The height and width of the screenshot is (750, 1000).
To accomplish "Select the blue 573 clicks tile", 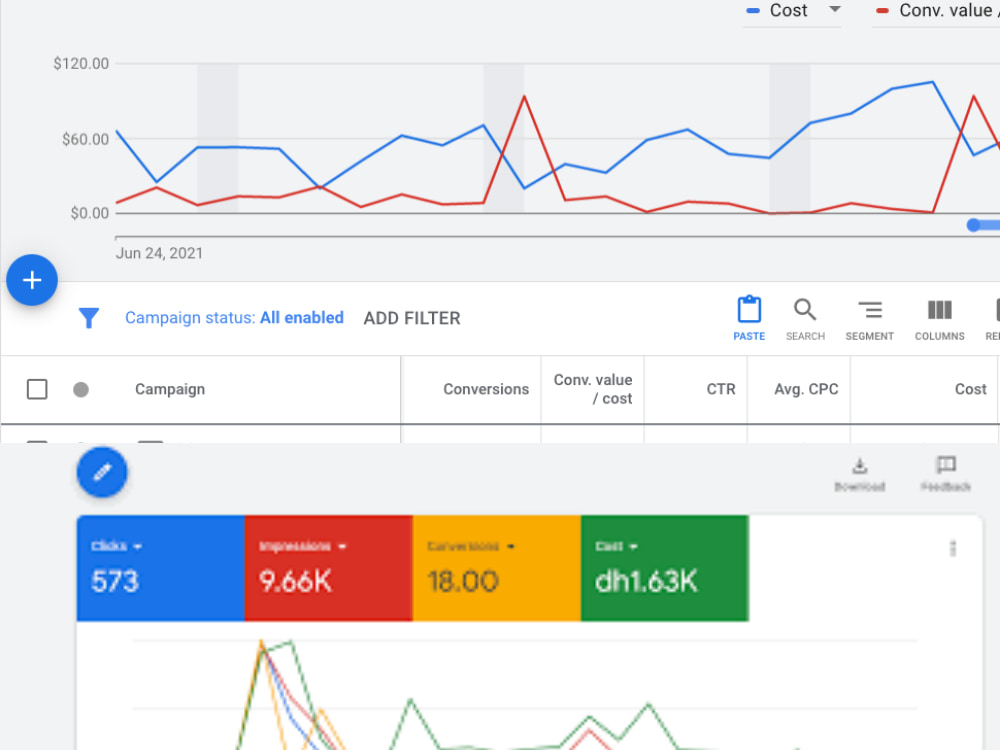I will [161, 568].
